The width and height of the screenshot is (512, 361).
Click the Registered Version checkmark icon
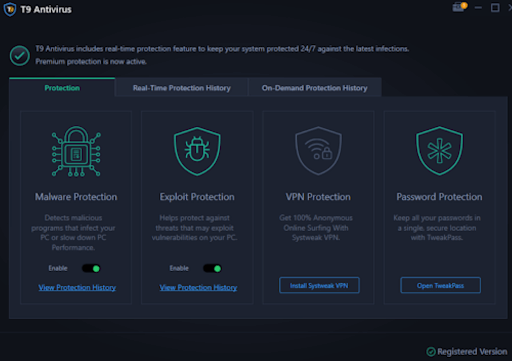pyautogui.click(x=431, y=351)
